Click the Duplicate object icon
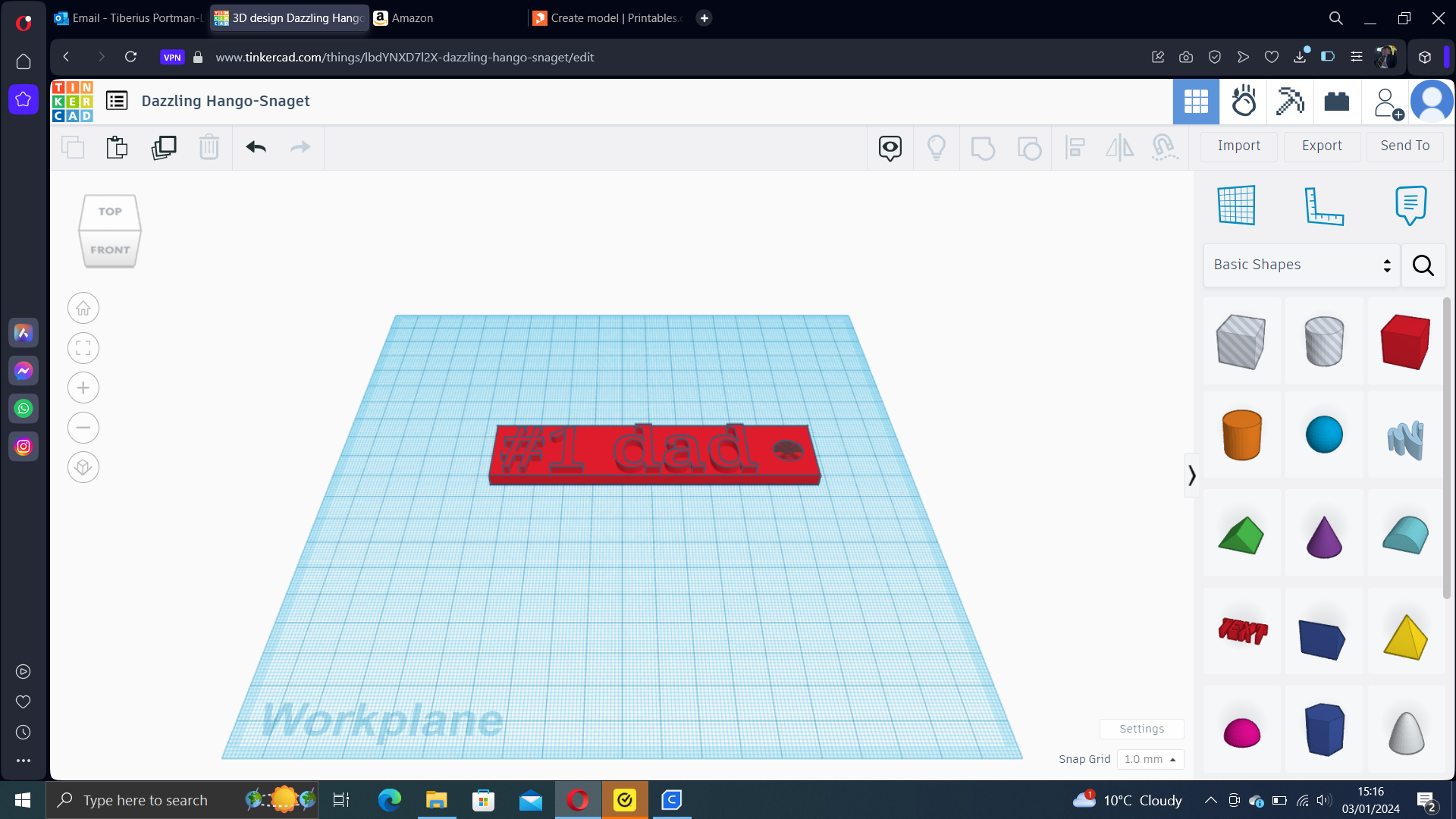The height and width of the screenshot is (819, 1456). tap(163, 147)
